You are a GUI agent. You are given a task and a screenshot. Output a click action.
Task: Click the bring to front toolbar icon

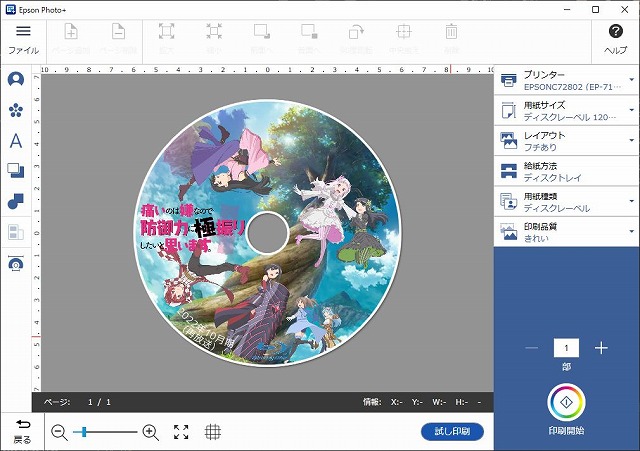[x=262, y=31]
